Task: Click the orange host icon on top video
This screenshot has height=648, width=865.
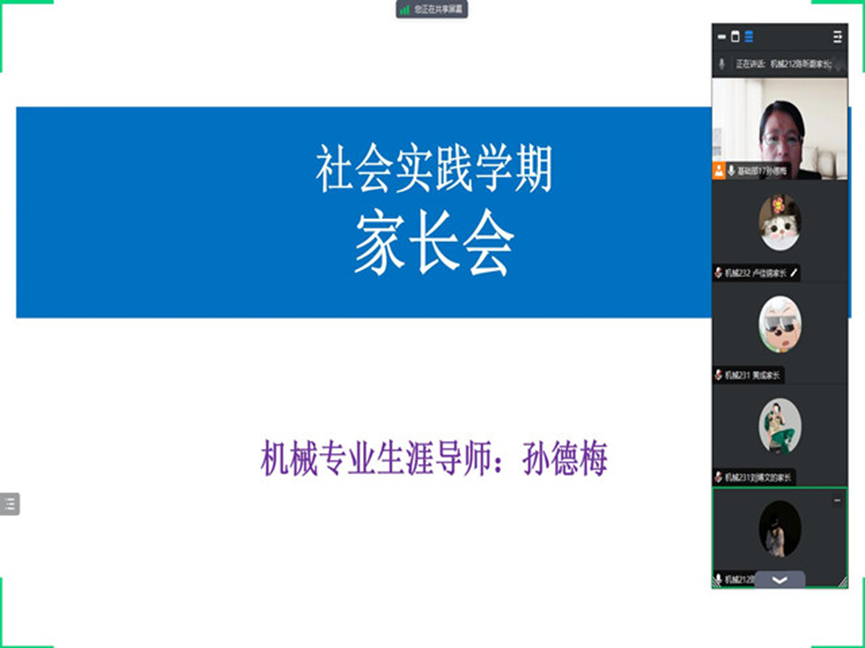Action: pyautogui.click(x=719, y=171)
